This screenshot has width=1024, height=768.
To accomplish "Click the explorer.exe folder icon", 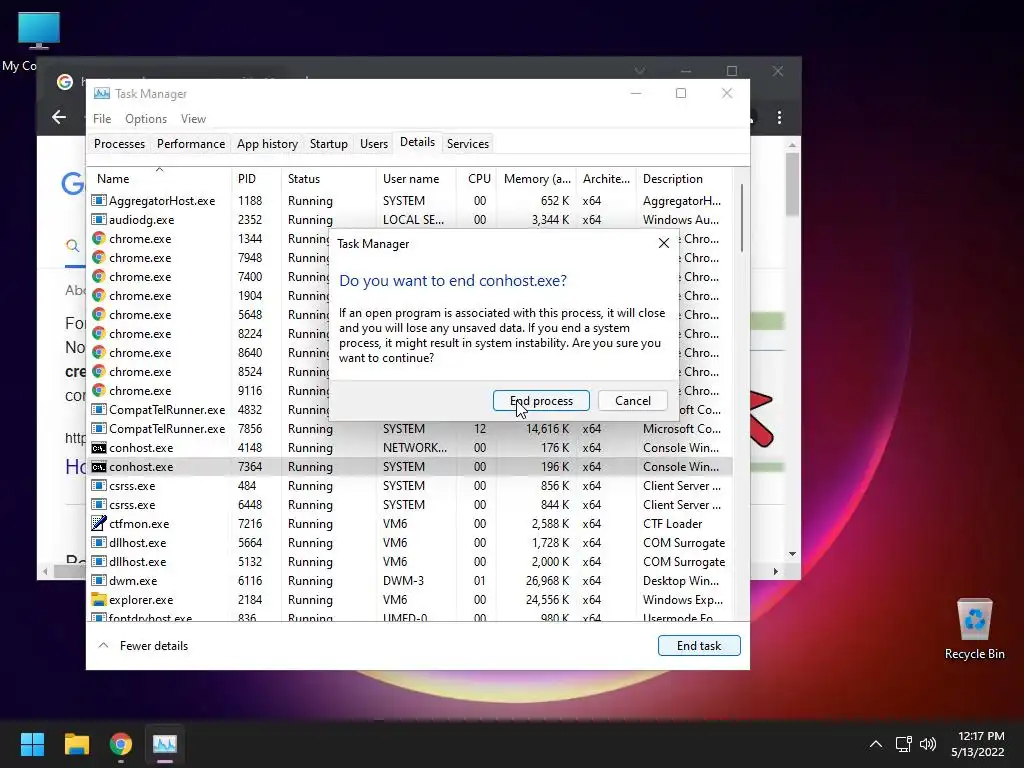I will coord(99,599).
